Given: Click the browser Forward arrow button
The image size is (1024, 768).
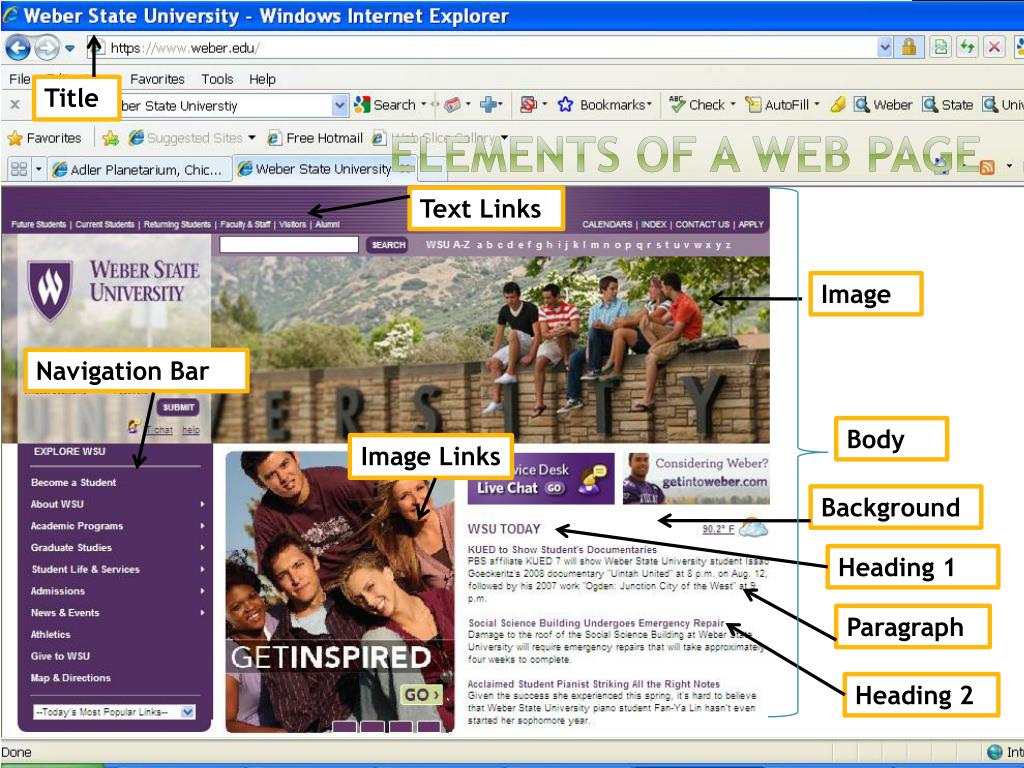Looking at the screenshot, I should pyautogui.click(x=46, y=48).
